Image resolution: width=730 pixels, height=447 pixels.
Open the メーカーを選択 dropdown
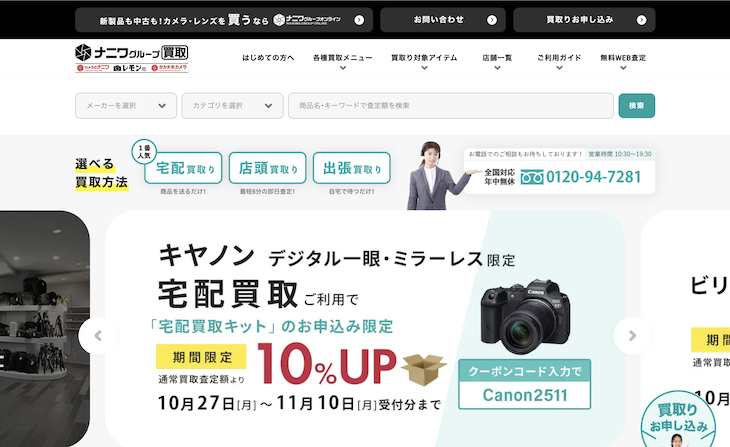(x=126, y=106)
